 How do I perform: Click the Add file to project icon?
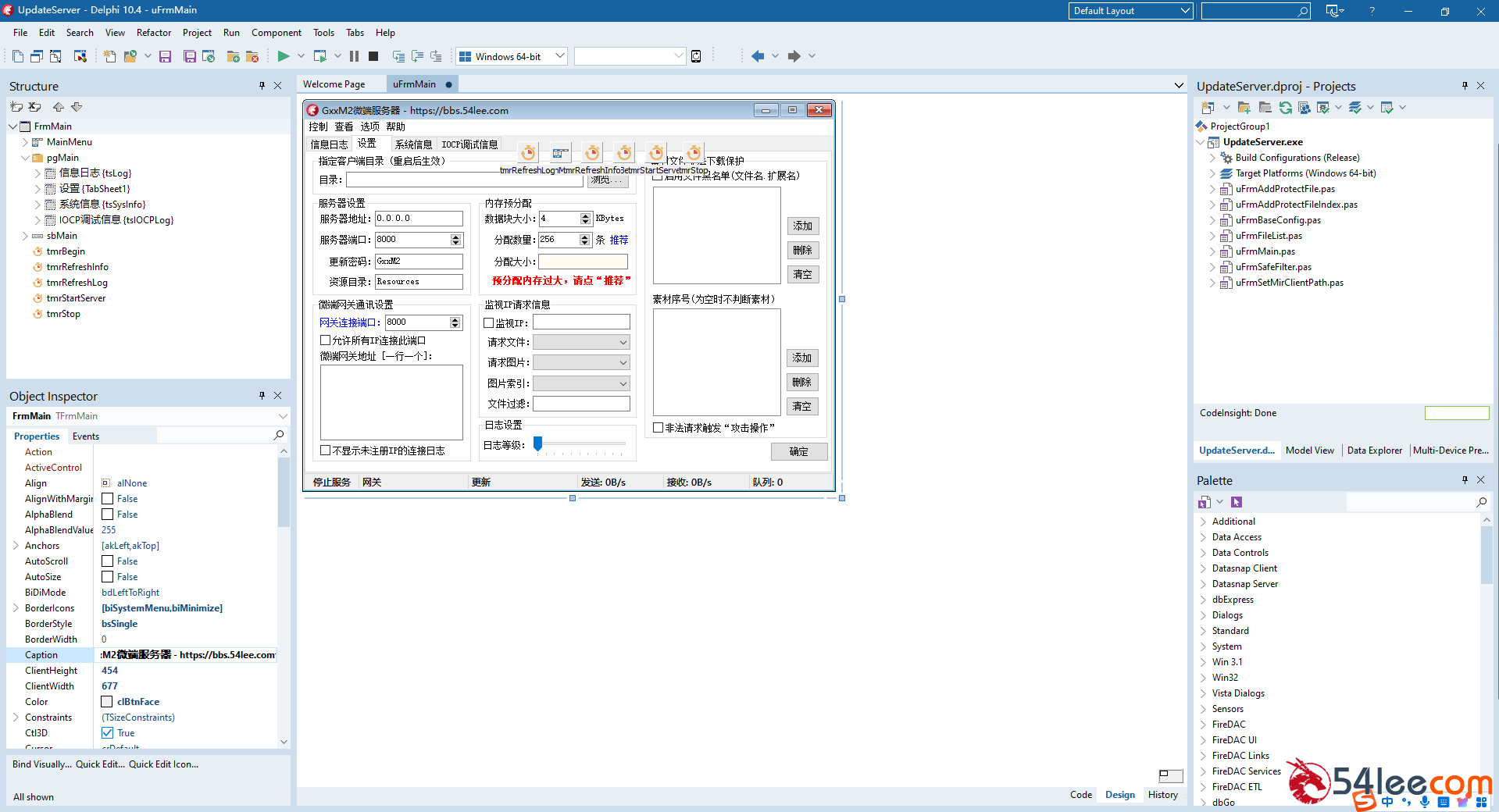point(233,56)
